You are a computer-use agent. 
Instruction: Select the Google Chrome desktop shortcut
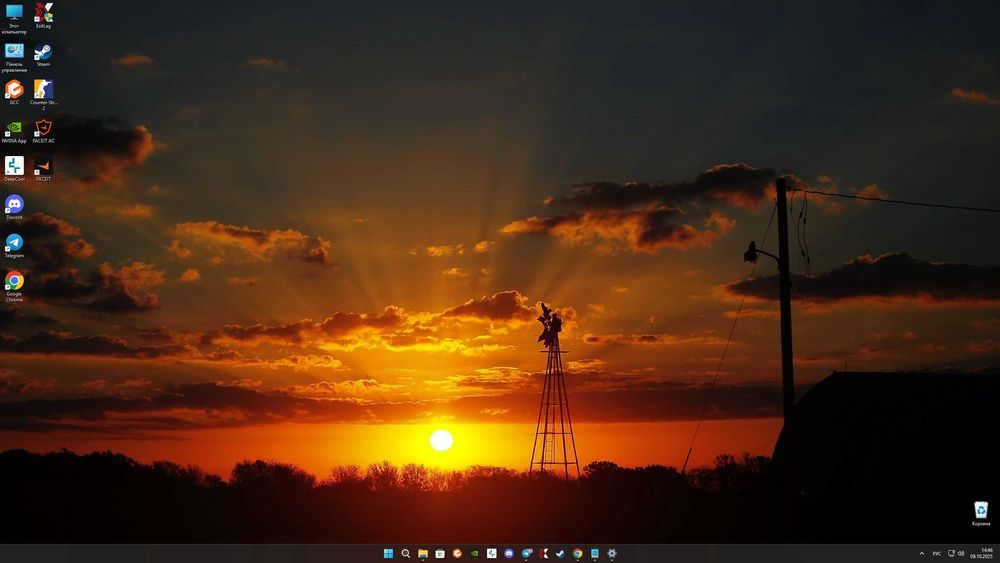tap(14, 287)
